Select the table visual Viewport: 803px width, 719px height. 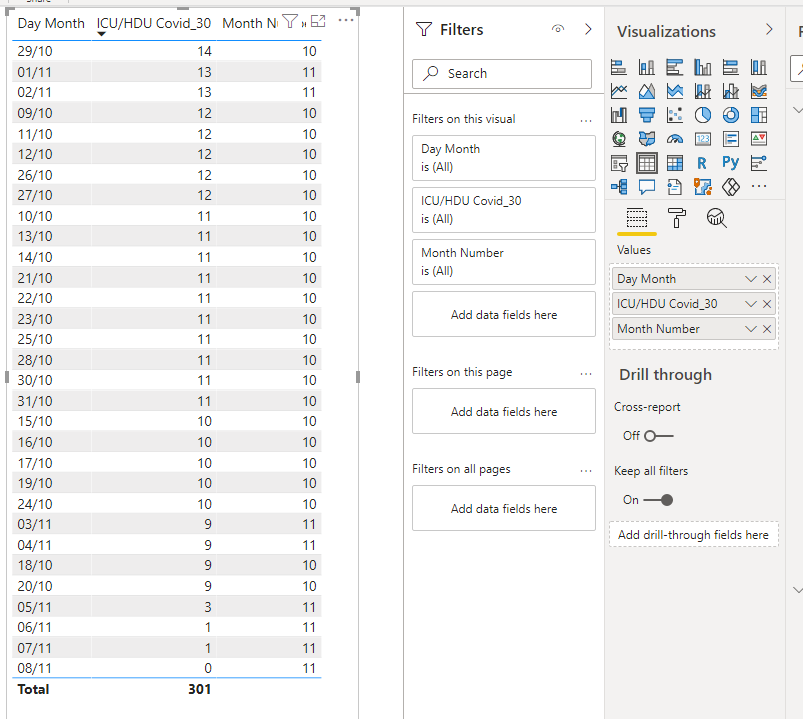pos(647,163)
